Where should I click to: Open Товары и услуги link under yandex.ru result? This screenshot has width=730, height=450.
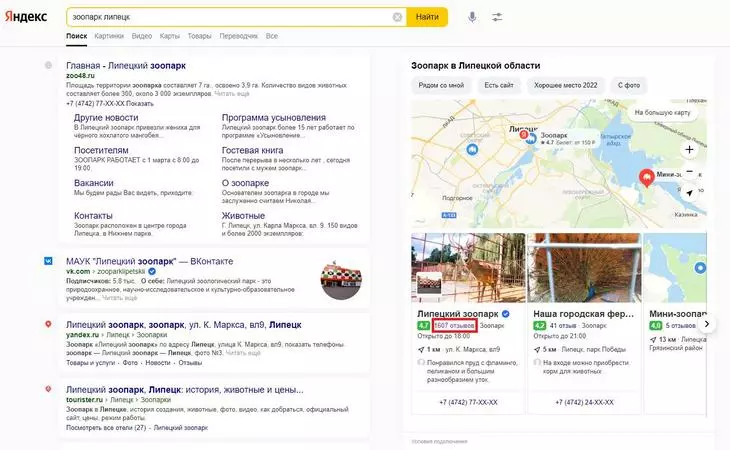pos(90,363)
